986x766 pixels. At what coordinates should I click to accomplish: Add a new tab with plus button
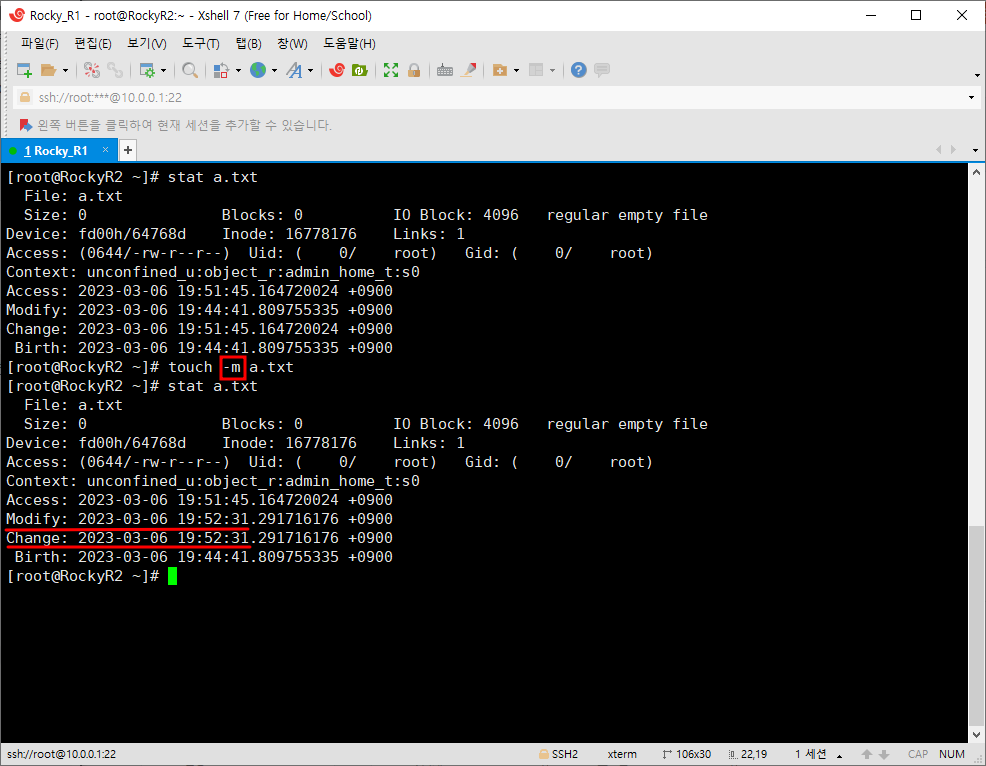point(128,150)
